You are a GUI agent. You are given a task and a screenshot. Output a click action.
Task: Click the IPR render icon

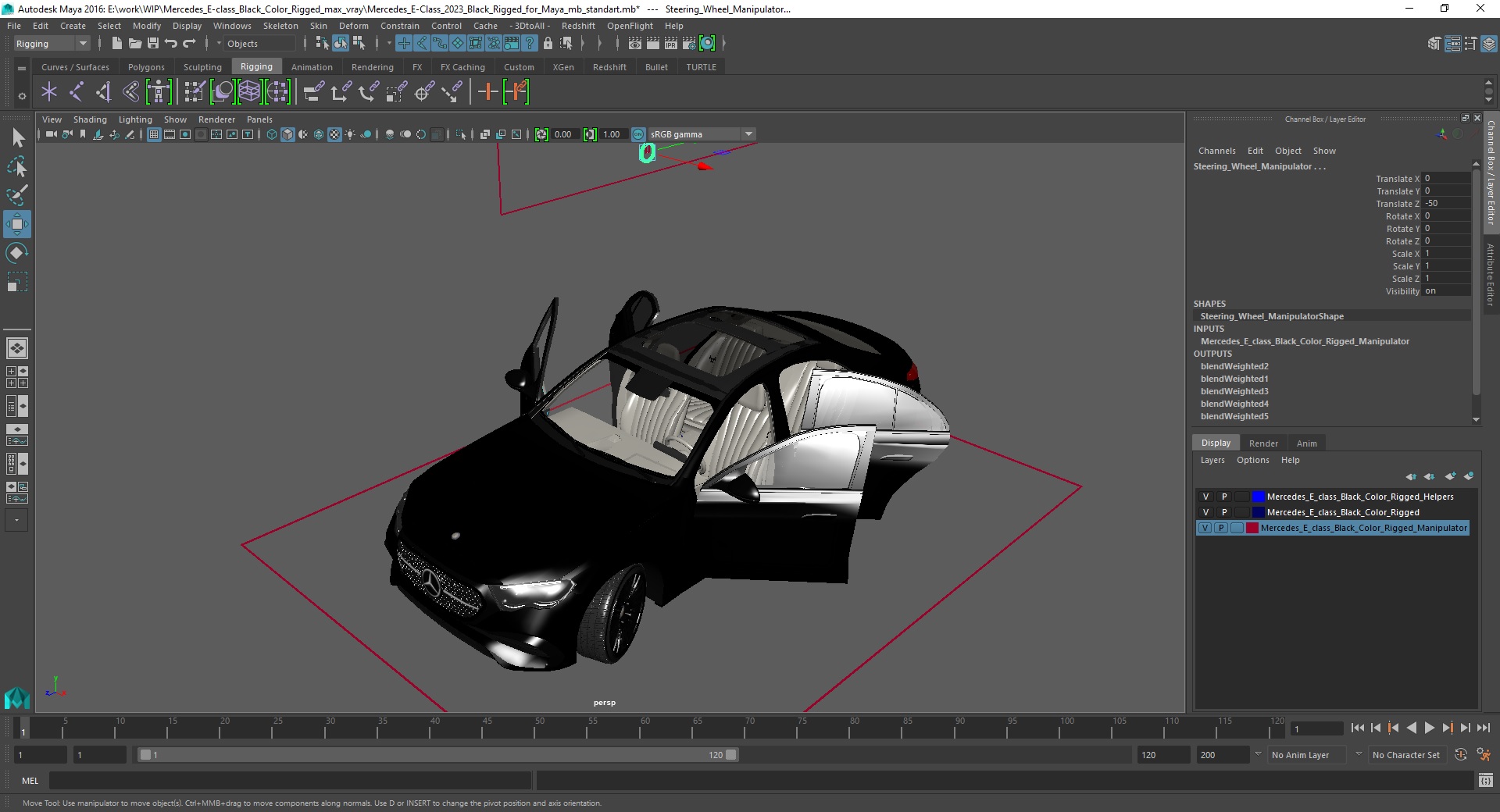[x=671, y=44]
